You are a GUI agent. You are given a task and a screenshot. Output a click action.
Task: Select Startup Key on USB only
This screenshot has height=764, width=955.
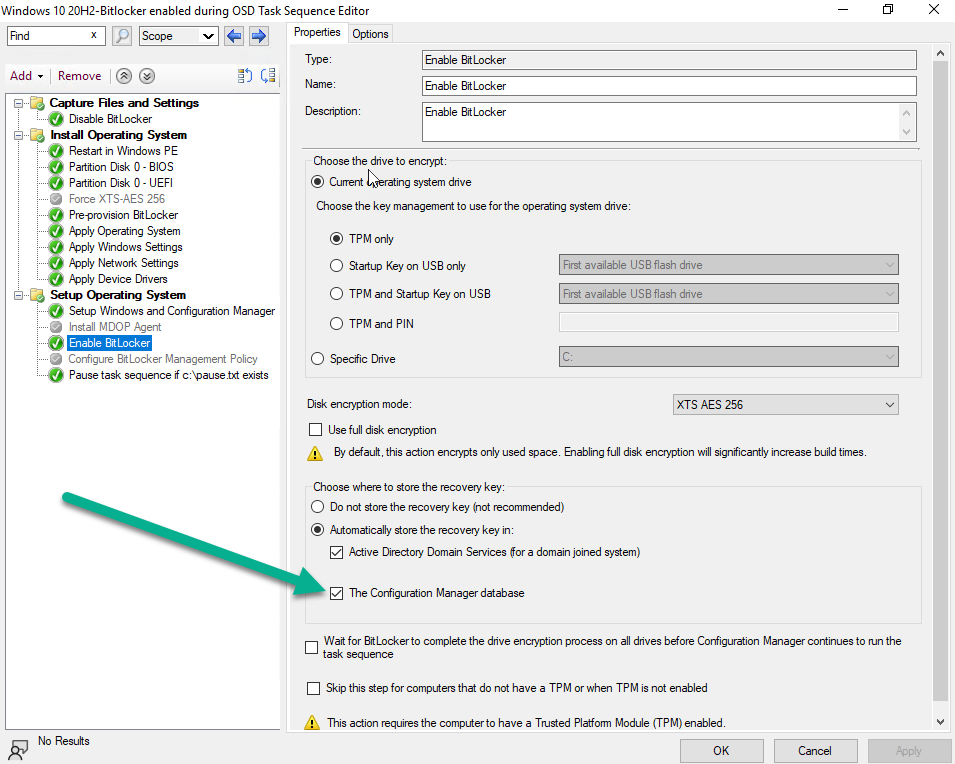336,266
